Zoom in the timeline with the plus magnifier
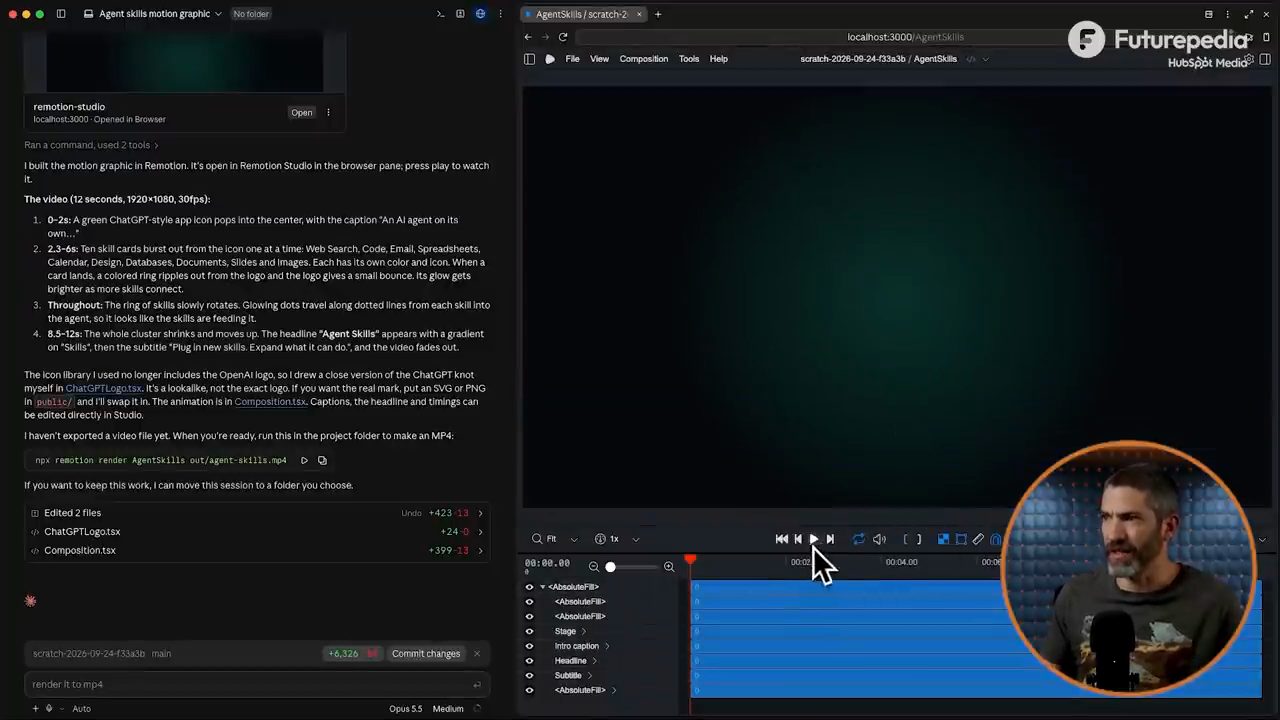Screen dimensions: 1280x720 pos(669,567)
